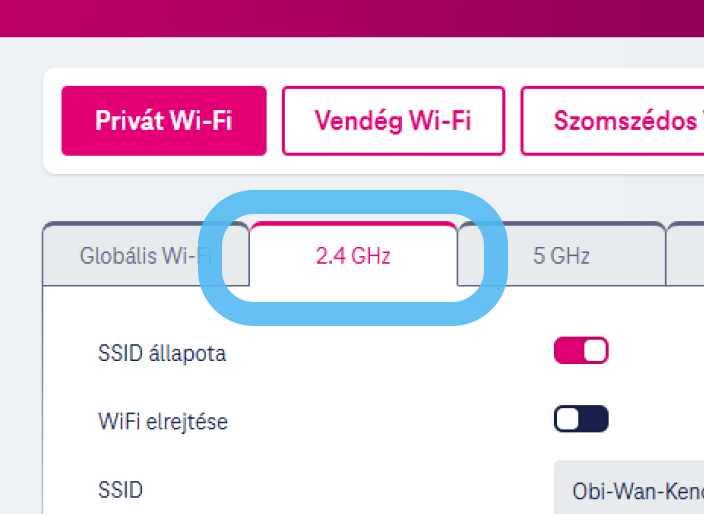Switch to Vendég Wi-Fi settings
Screen dimensions: 704x514
point(393,121)
